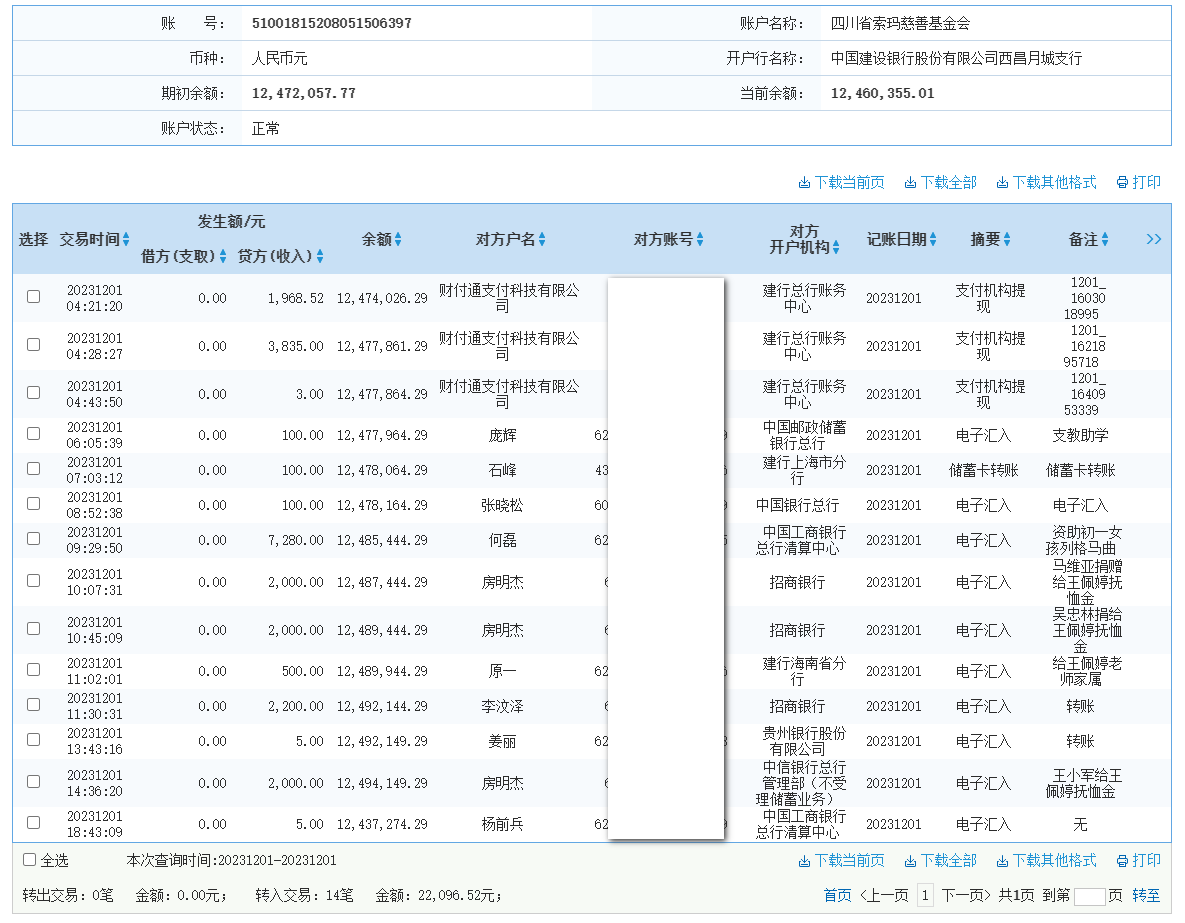Sort by 借方(支取) column arrows
The height and width of the screenshot is (923, 1185).
[223, 256]
